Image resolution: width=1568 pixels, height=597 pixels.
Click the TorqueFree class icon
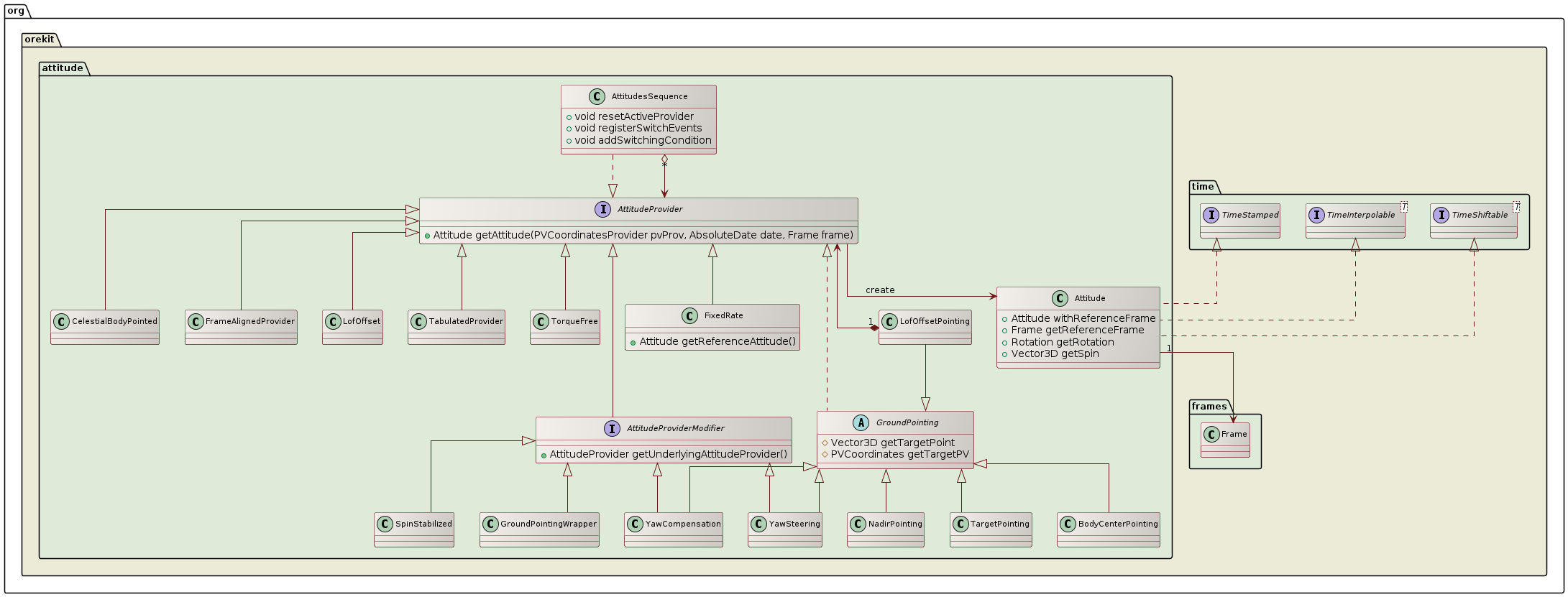coord(542,321)
